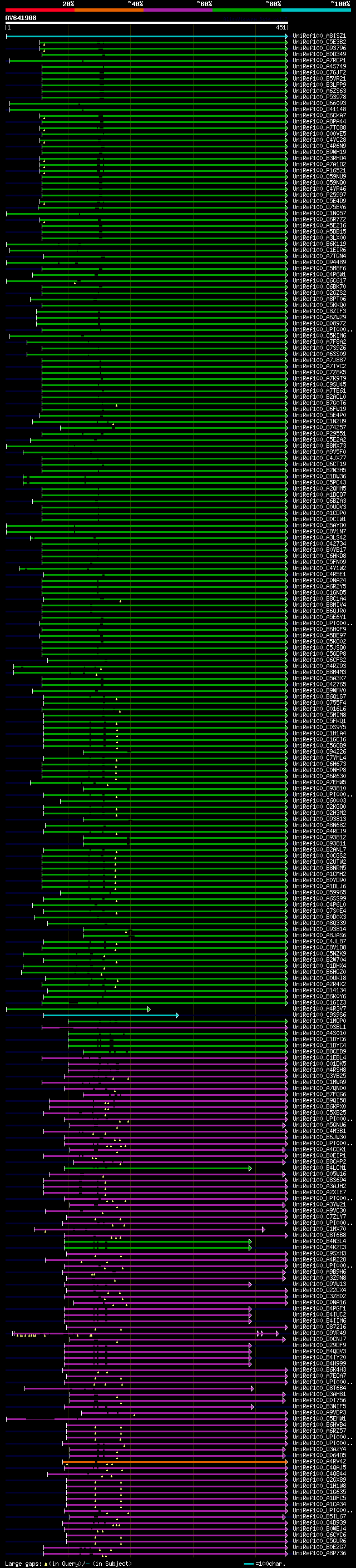This screenshot has width=356, height=1568.
Task: Open hit UniRef100_B4H999
Action: click(x=319, y=1363)
